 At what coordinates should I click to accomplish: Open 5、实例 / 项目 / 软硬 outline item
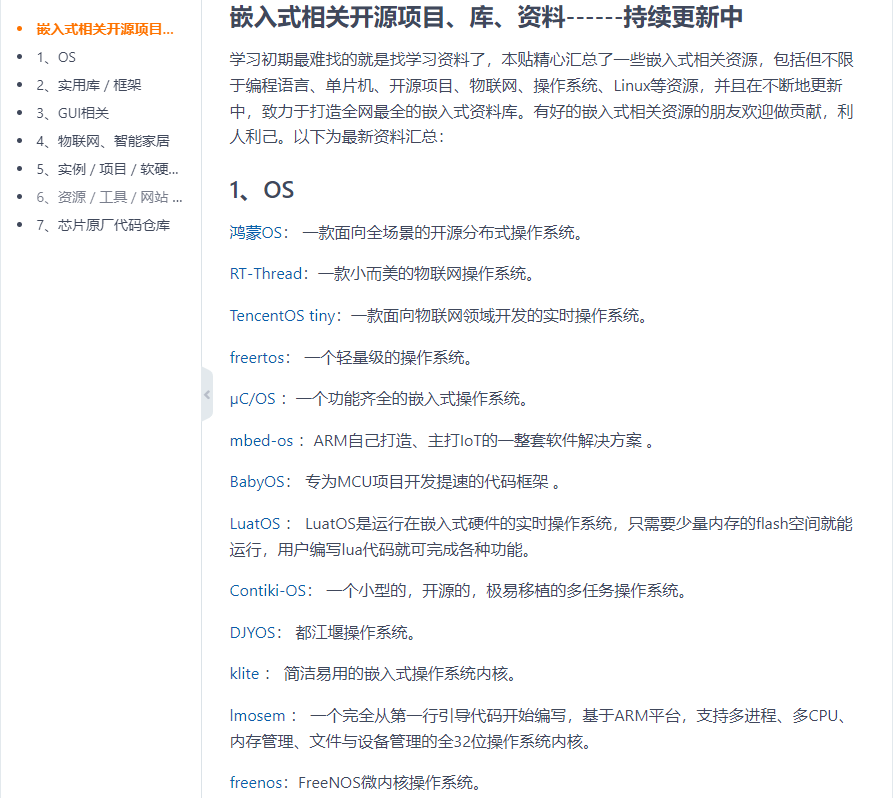point(107,169)
